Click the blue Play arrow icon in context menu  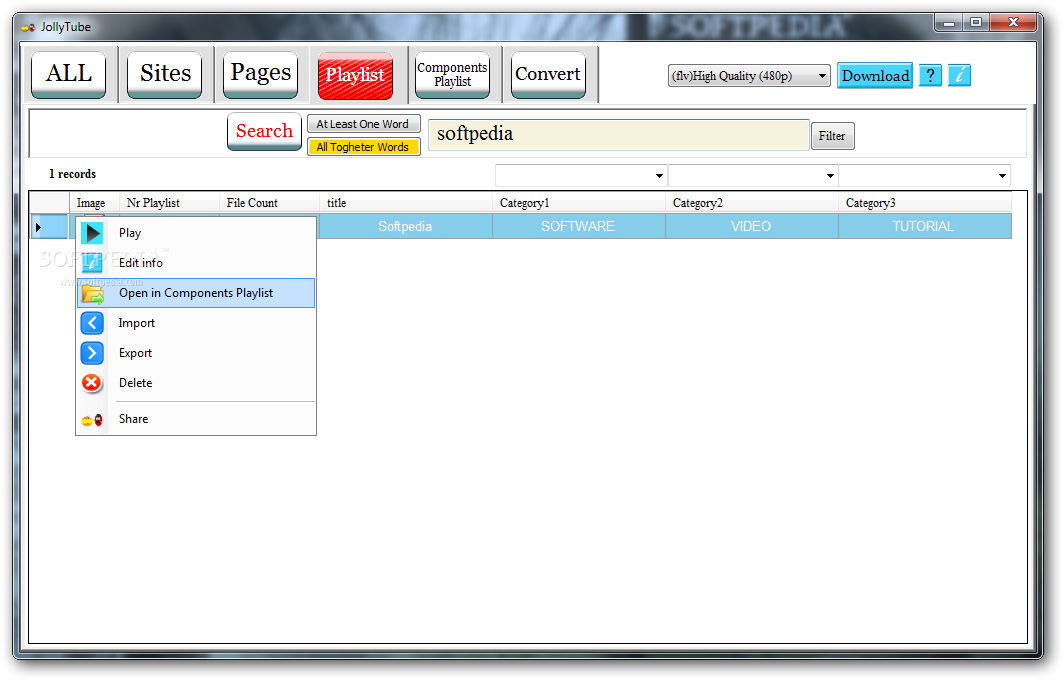pos(92,233)
